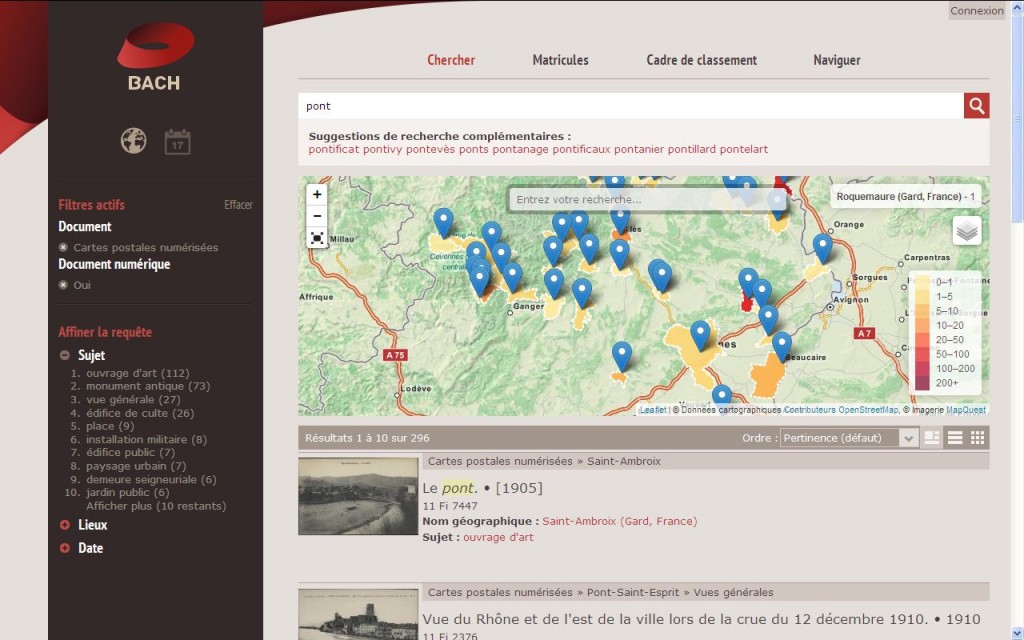Open the Ordre sorting dropdown
Image resolution: width=1024 pixels, height=640 pixels.
click(x=848, y=438)
